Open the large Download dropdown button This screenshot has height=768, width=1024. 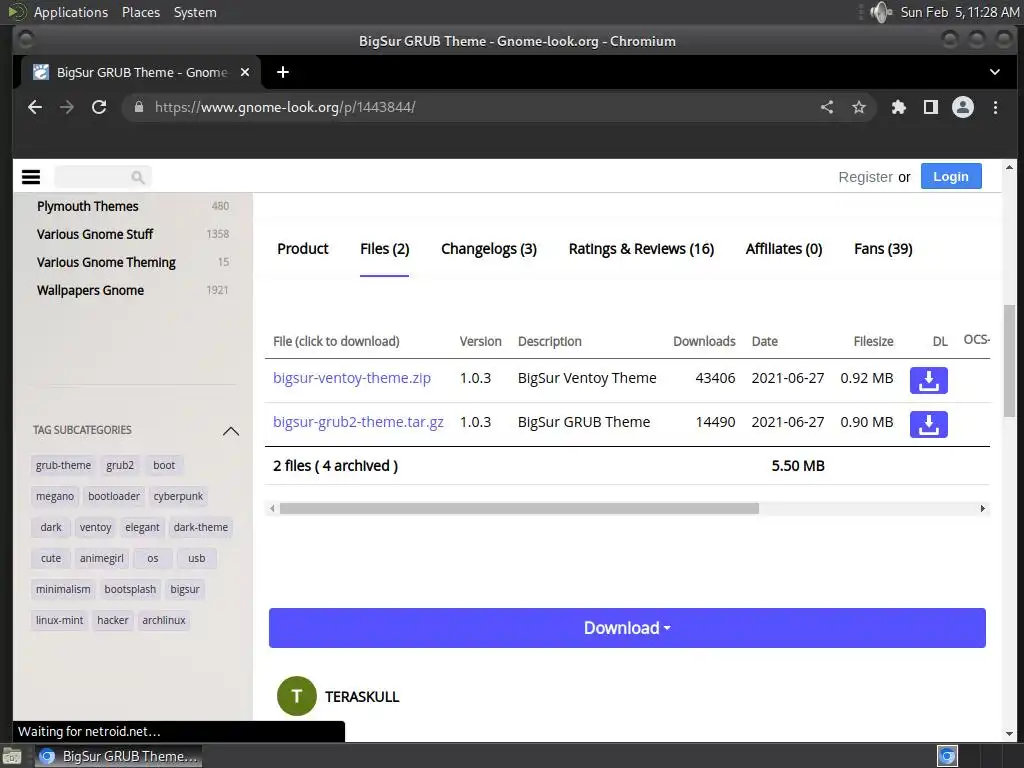coord(627,628)
